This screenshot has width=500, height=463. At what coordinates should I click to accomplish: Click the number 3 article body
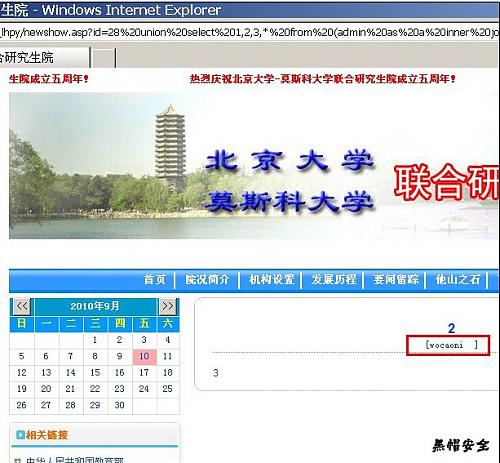(216, 373)
